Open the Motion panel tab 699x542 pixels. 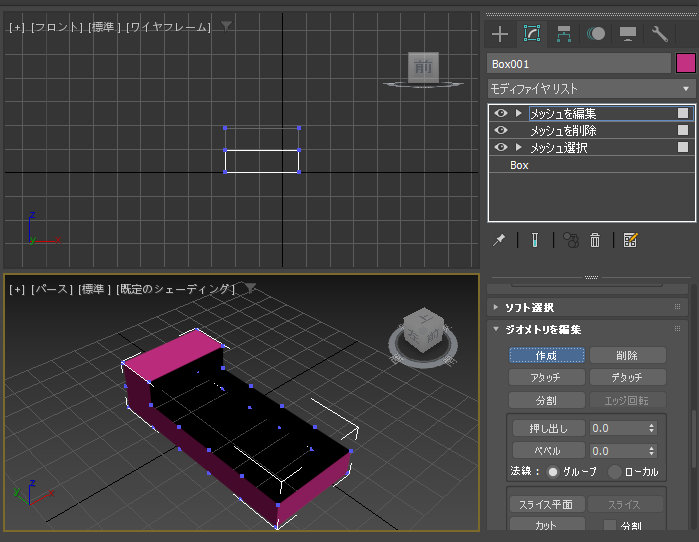pyautogui.click(x=596, y=34)
